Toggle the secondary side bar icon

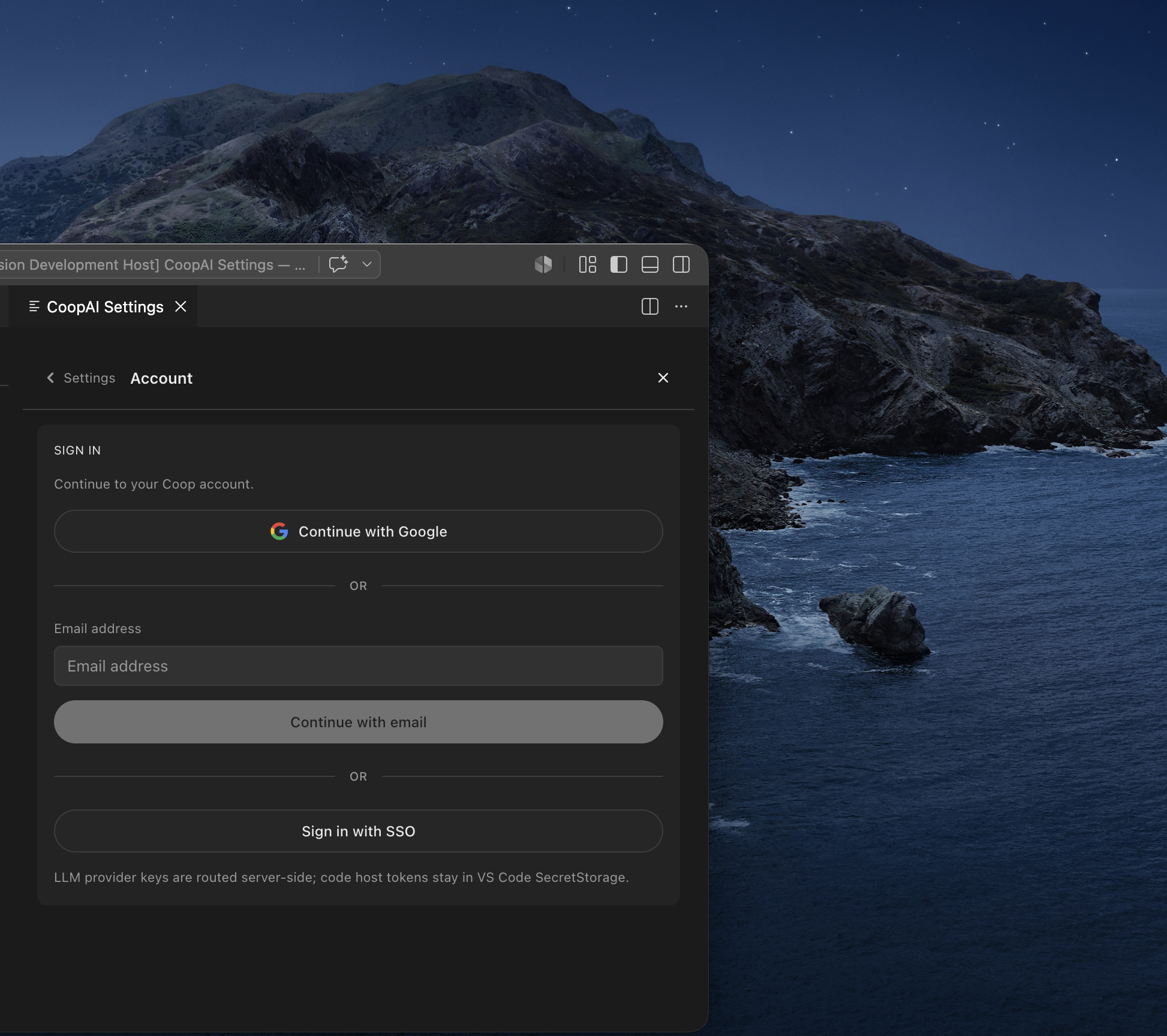681,264
